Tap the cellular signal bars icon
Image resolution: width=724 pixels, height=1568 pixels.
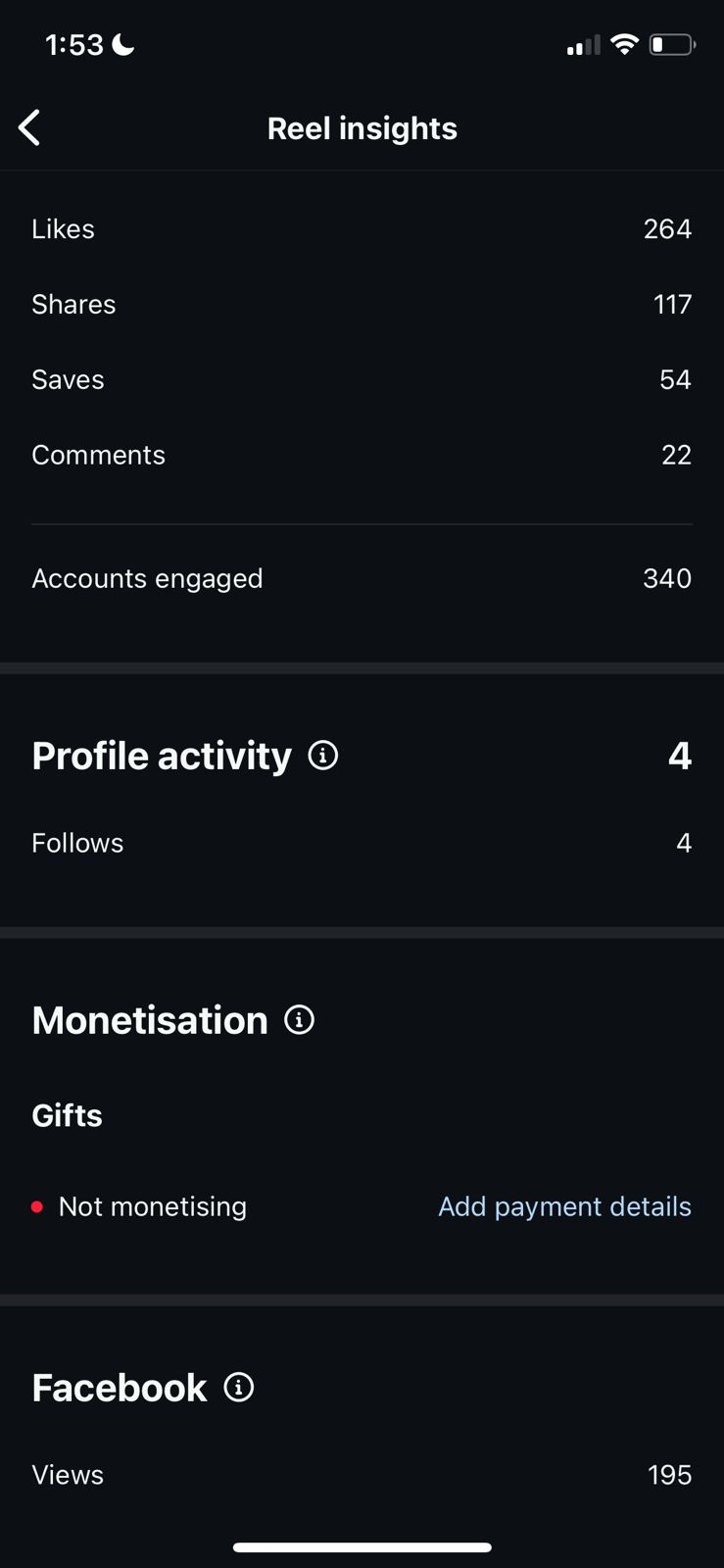(x=583, y=45)
